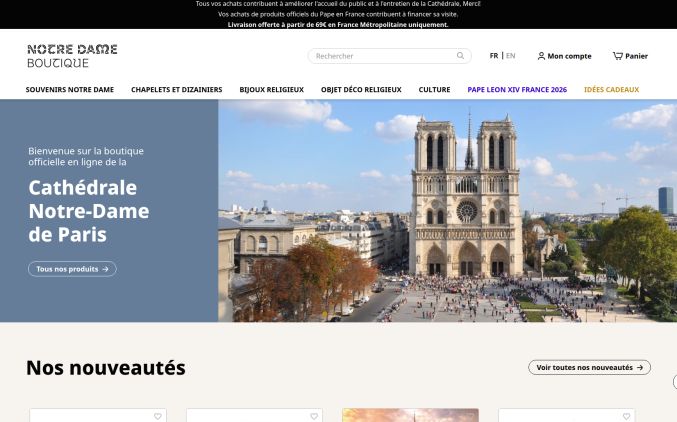Click the user profile icon
Image resolution: width=677 pixels, height=422 pixels.
(541, 56)
